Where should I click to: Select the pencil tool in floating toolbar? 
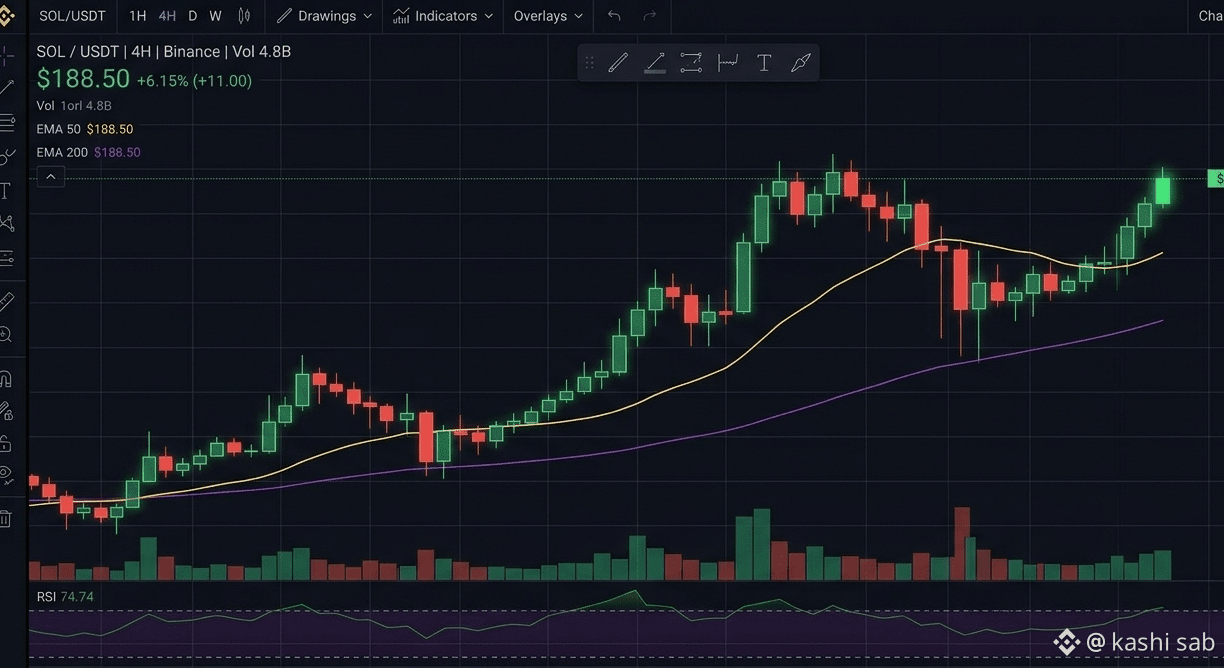(618, 63)
